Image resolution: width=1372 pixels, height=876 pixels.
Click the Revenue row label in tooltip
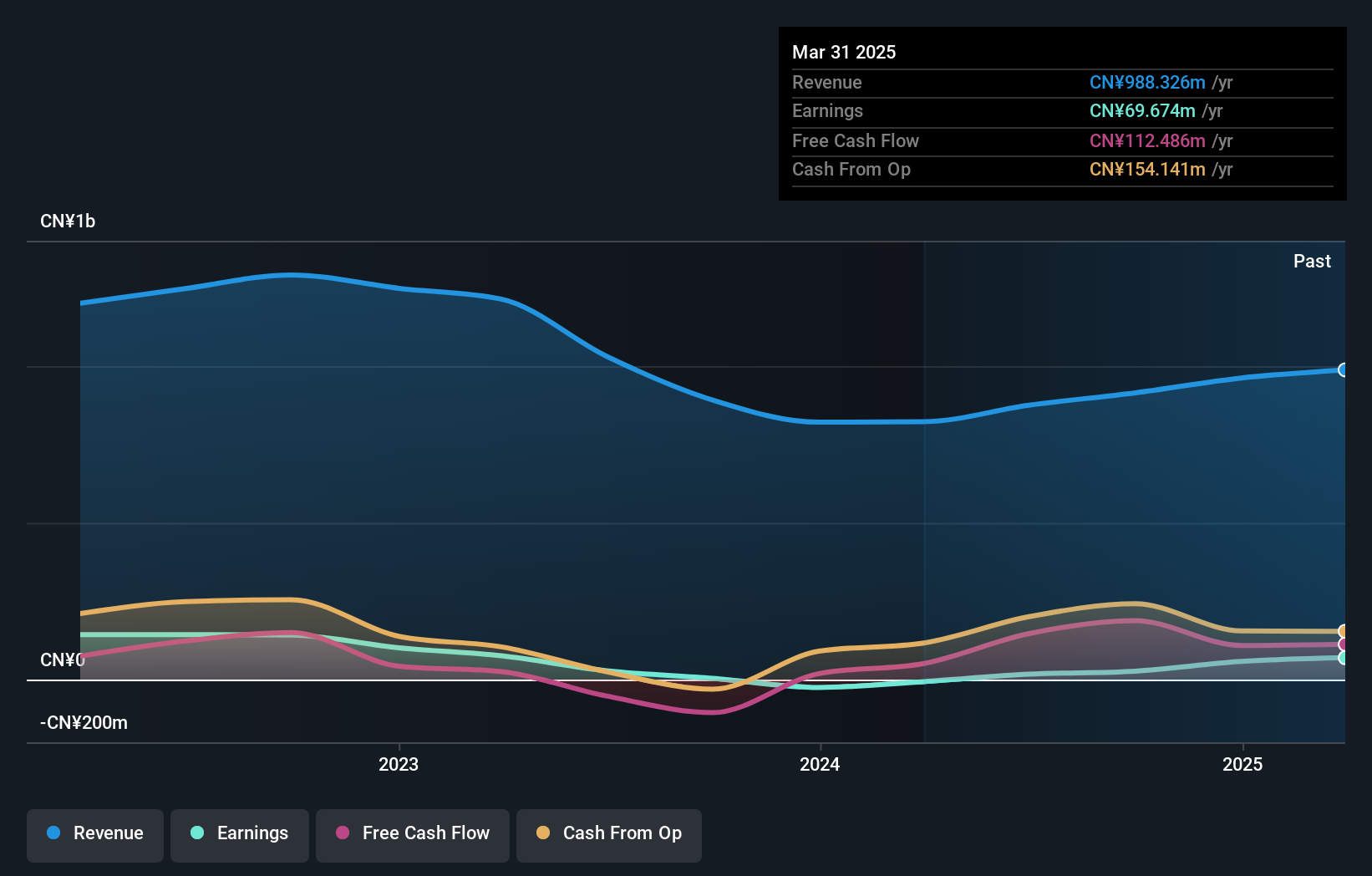coord(827,82)
